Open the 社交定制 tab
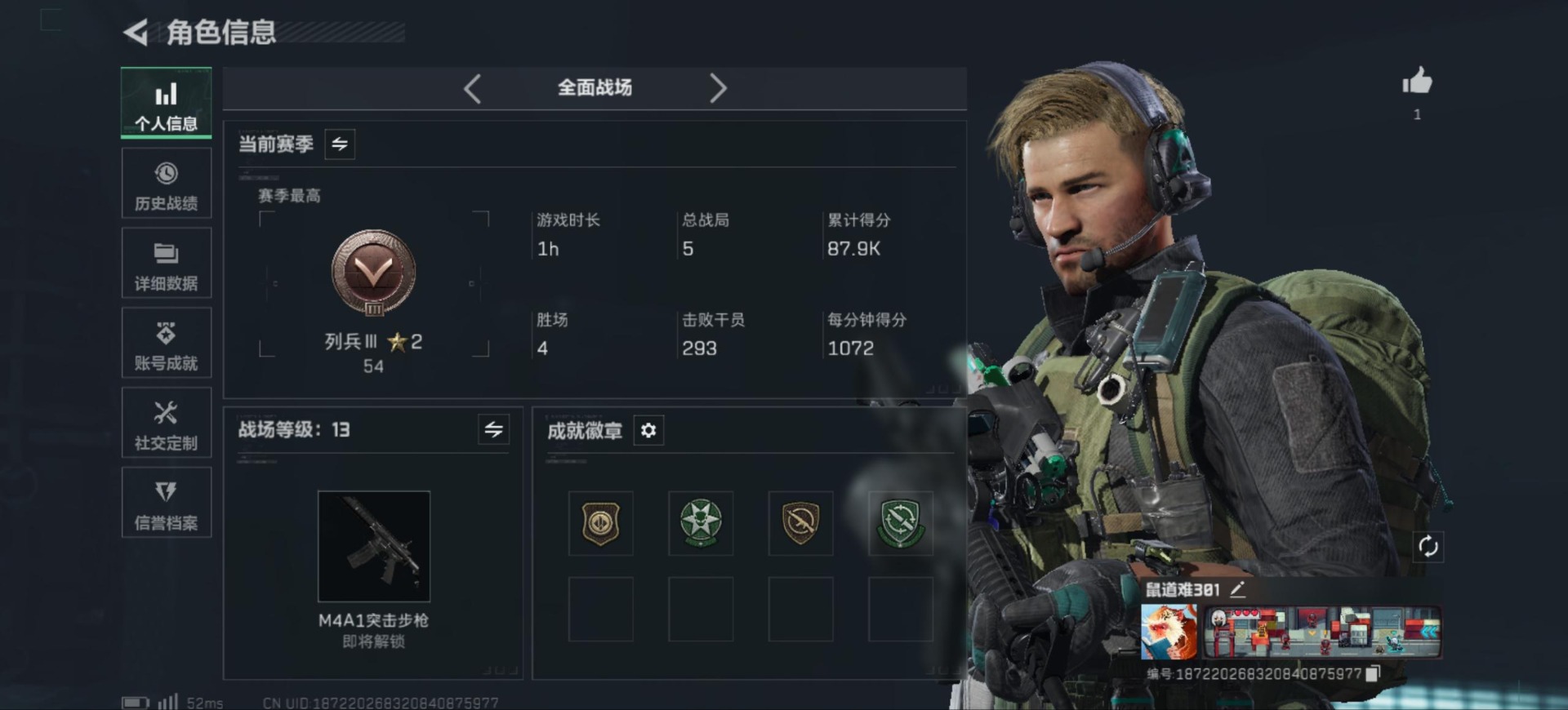1568x710 pixels. [167, 423]
